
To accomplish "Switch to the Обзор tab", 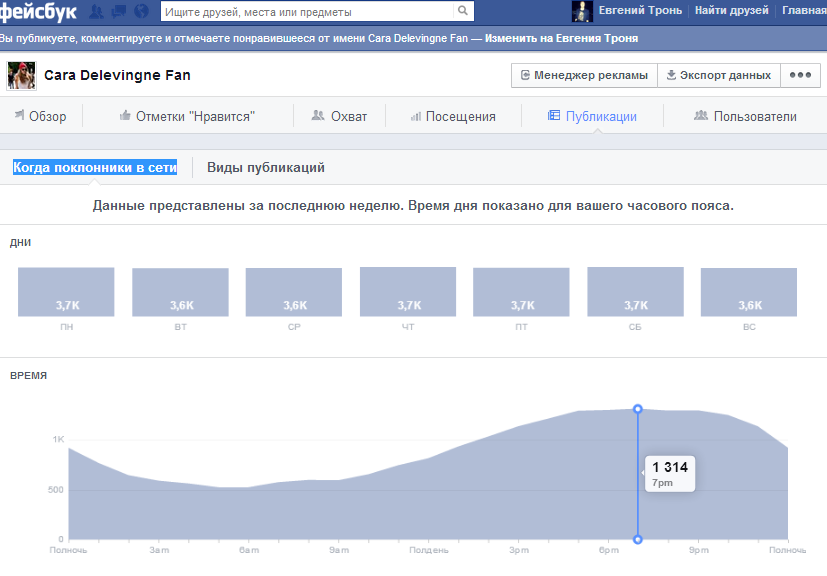I will tap(40, 116).
